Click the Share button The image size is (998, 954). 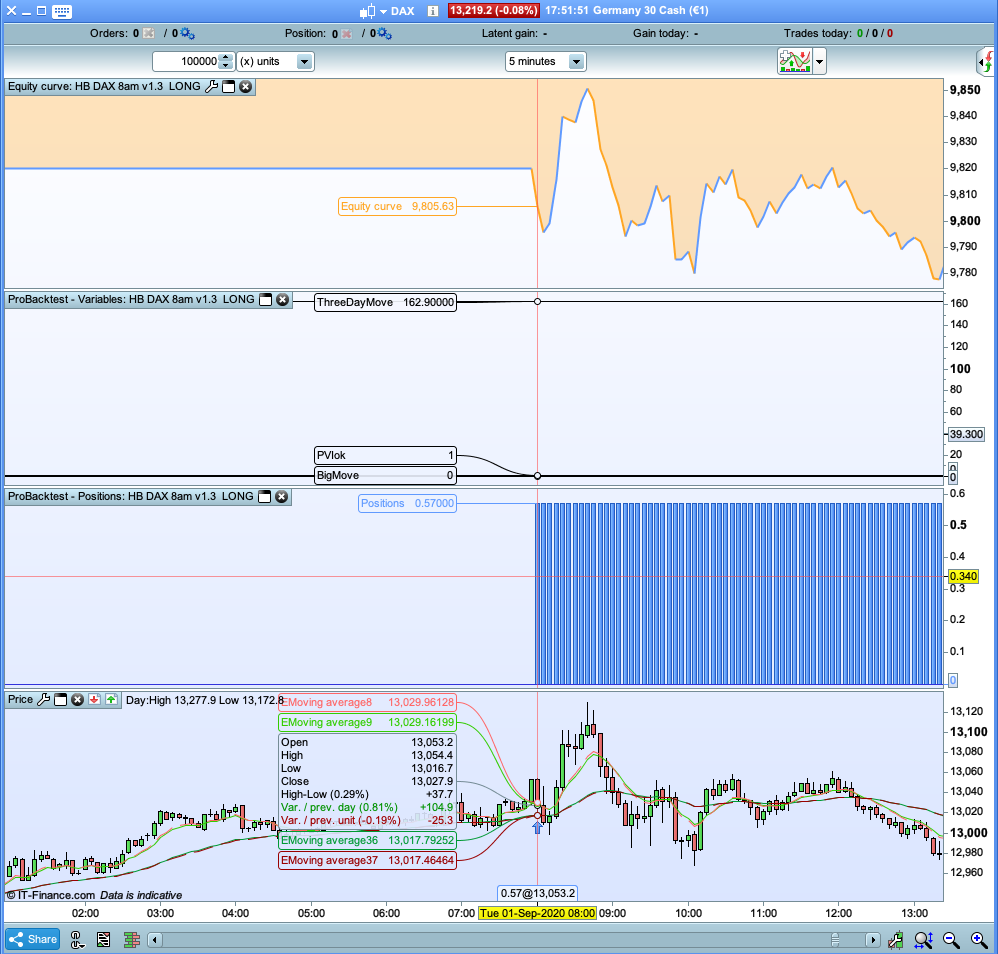(x=32, y=939)
